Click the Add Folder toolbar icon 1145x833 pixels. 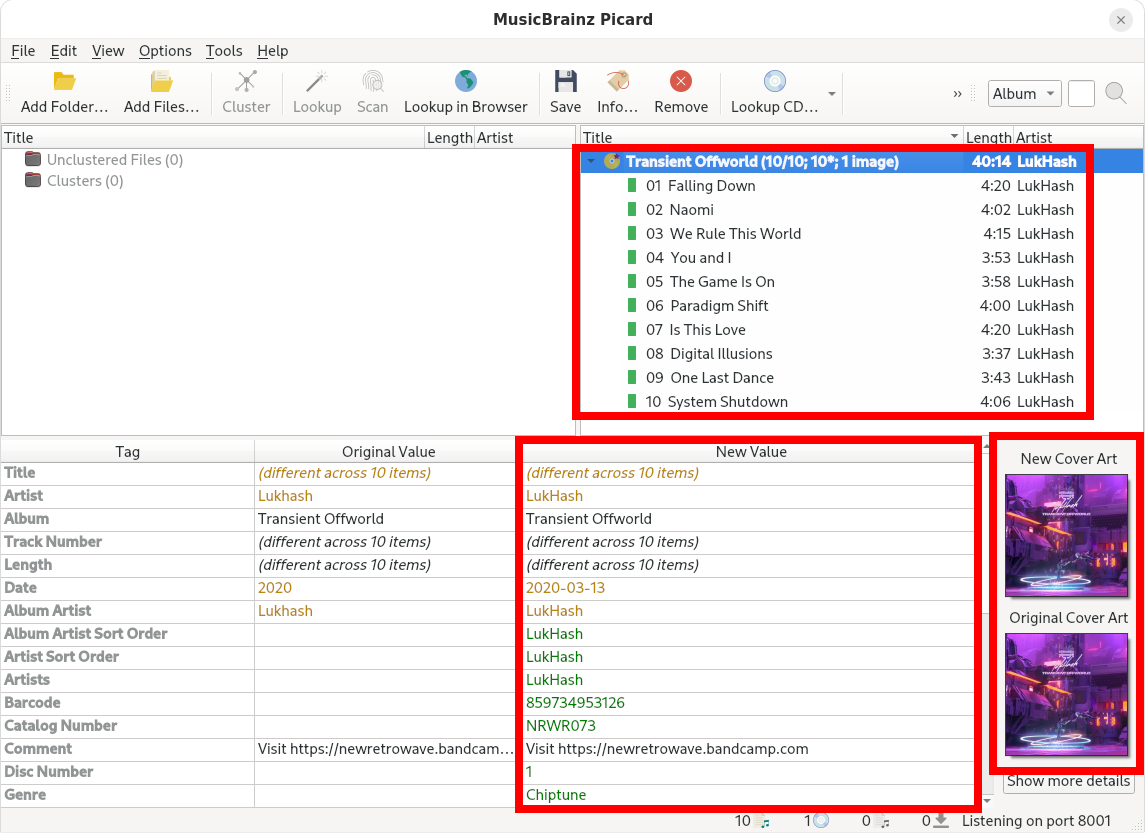pyautogui.click(x=64, y=82)
